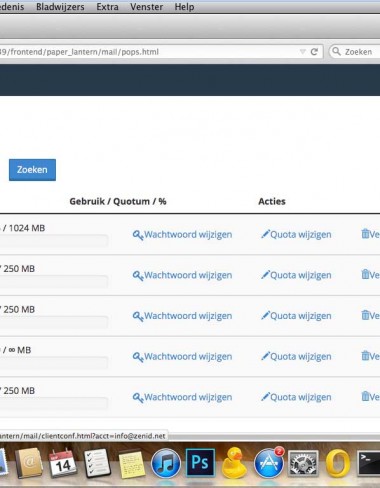Click the reload icon in address bar

tap(314, 52)
